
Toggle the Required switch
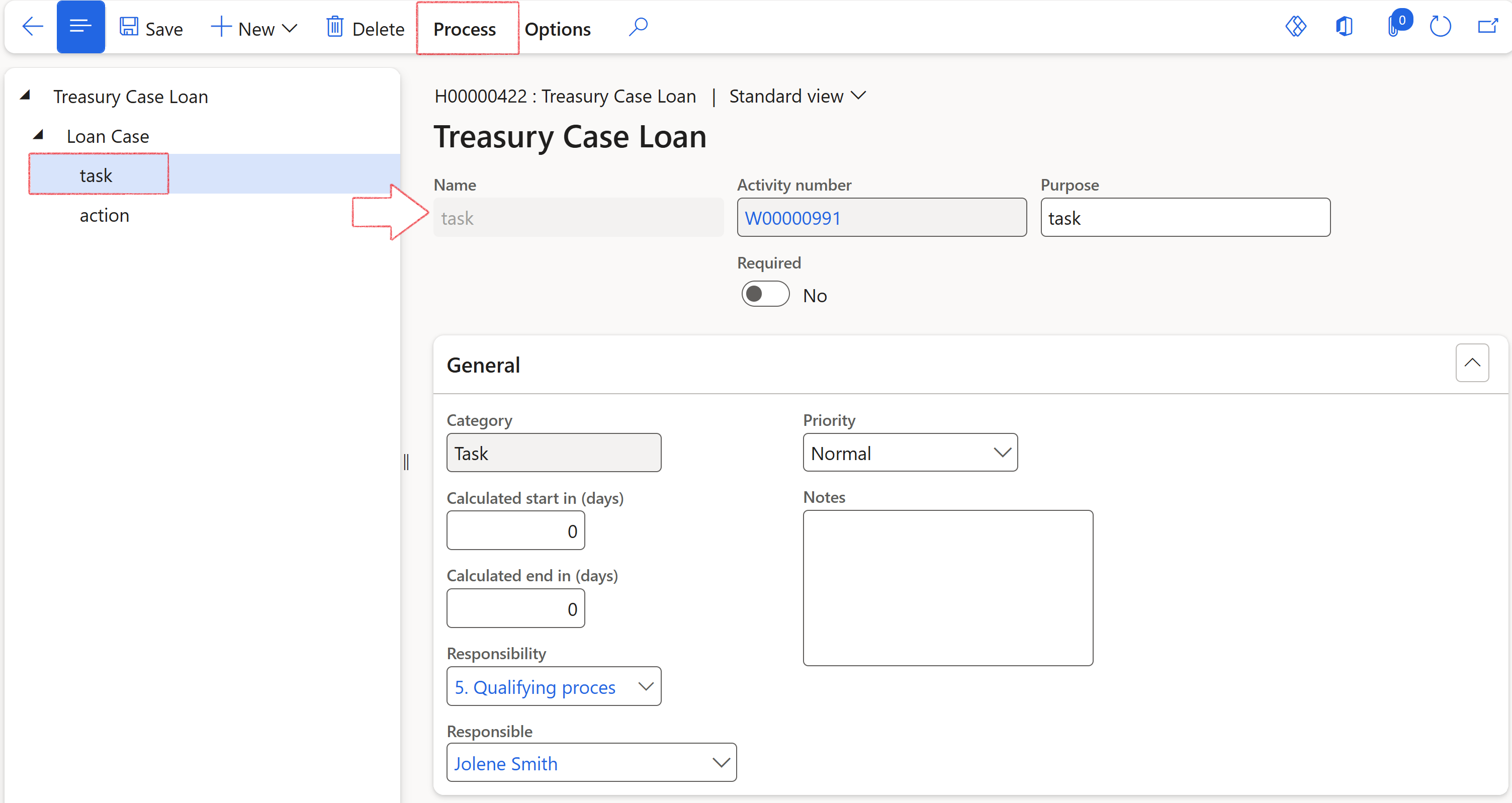(x=765, y=294)
